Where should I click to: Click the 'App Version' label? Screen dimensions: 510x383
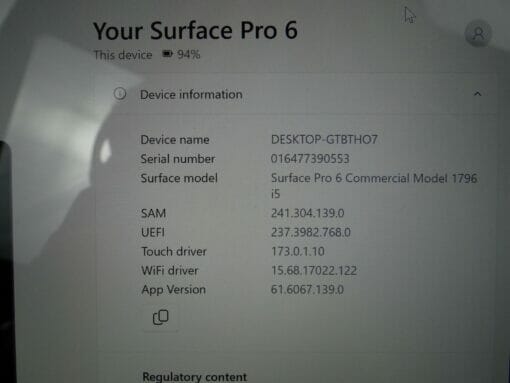[x=173, y=290]
